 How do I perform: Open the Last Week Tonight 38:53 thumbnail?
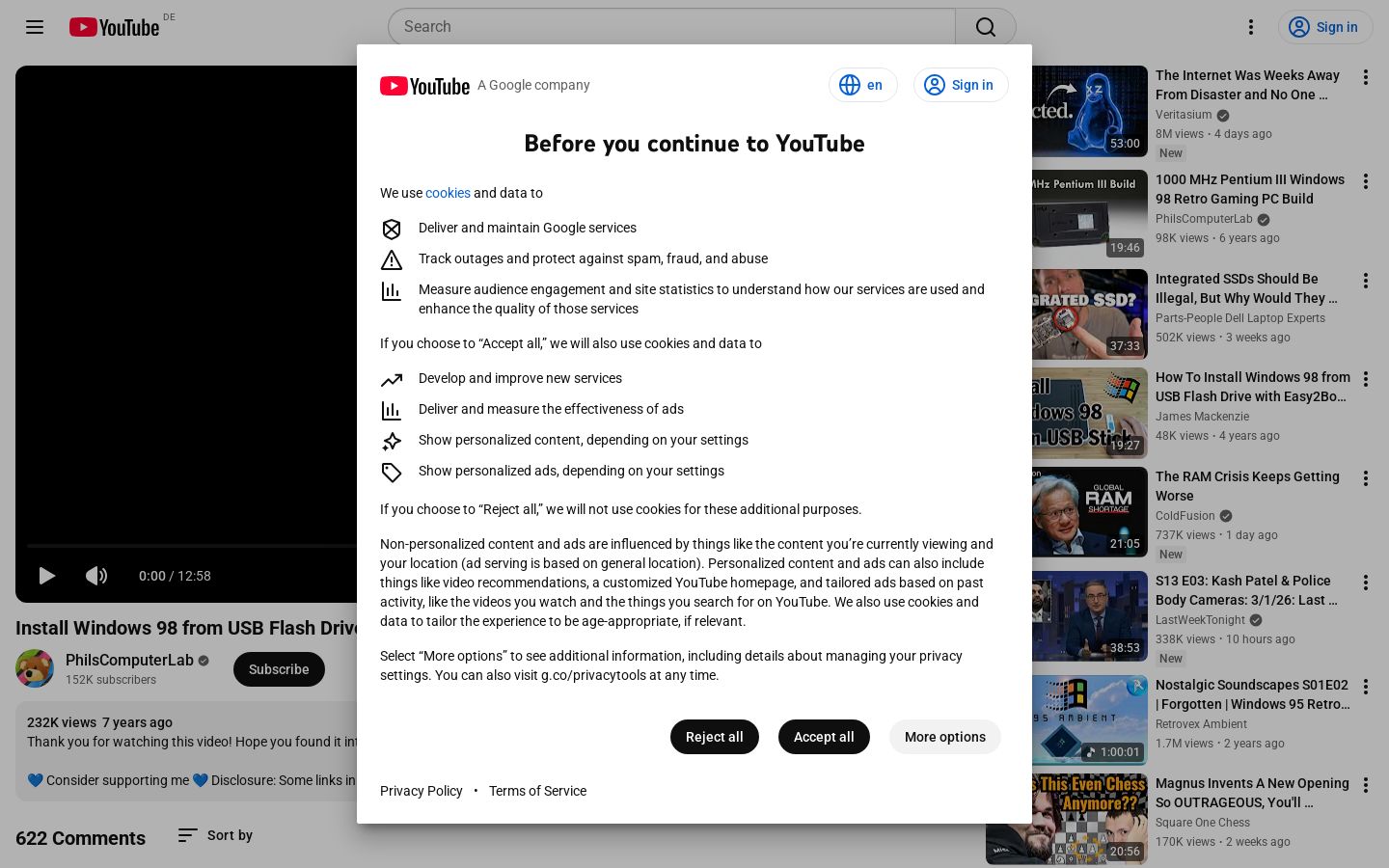(x=1090, y=616)
